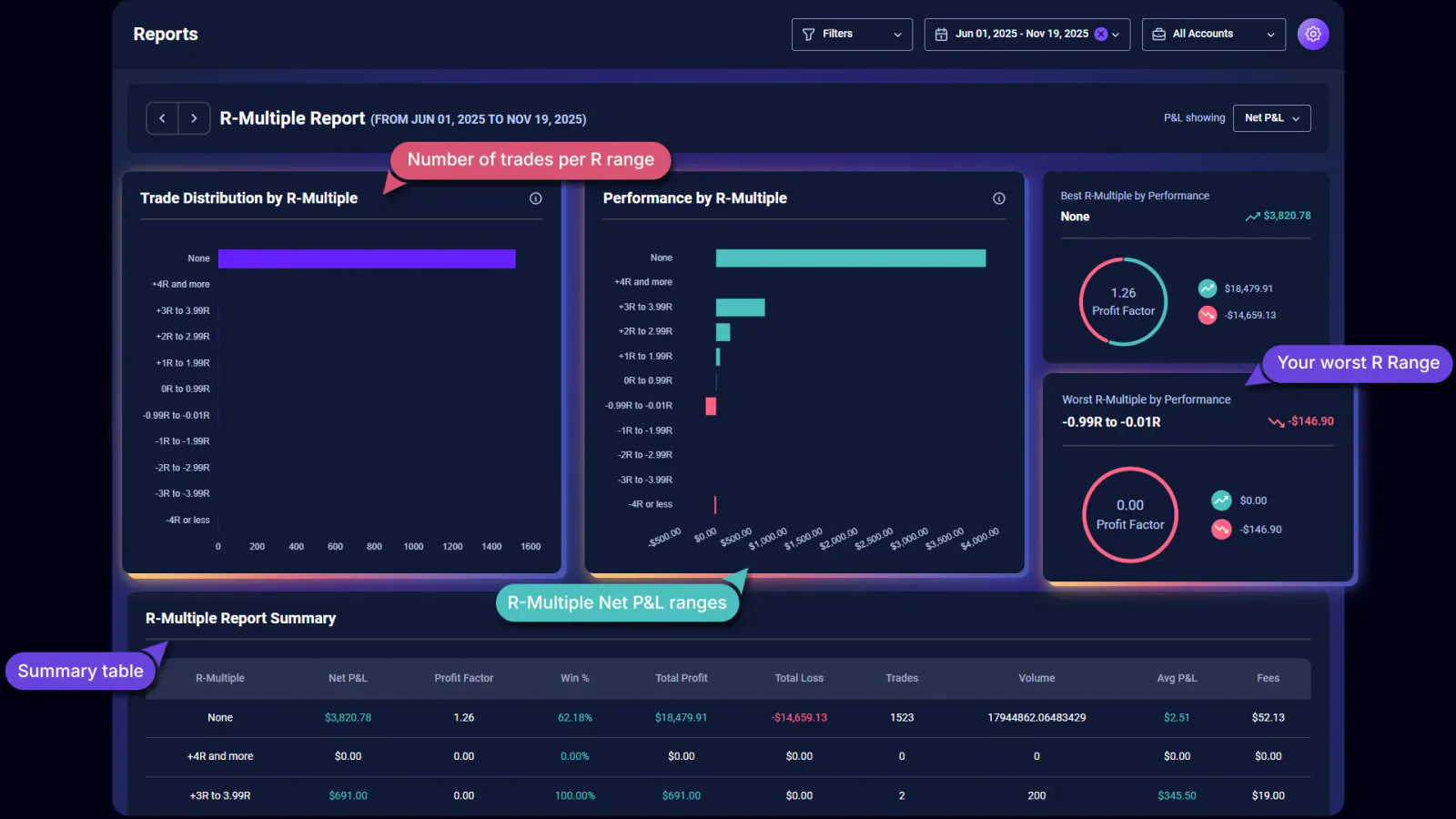Viewport: 1456px width, 819px height.
Task: Open info icon for Trade Distribution chart
Action: pyautogui.click(x=536, y=198)
